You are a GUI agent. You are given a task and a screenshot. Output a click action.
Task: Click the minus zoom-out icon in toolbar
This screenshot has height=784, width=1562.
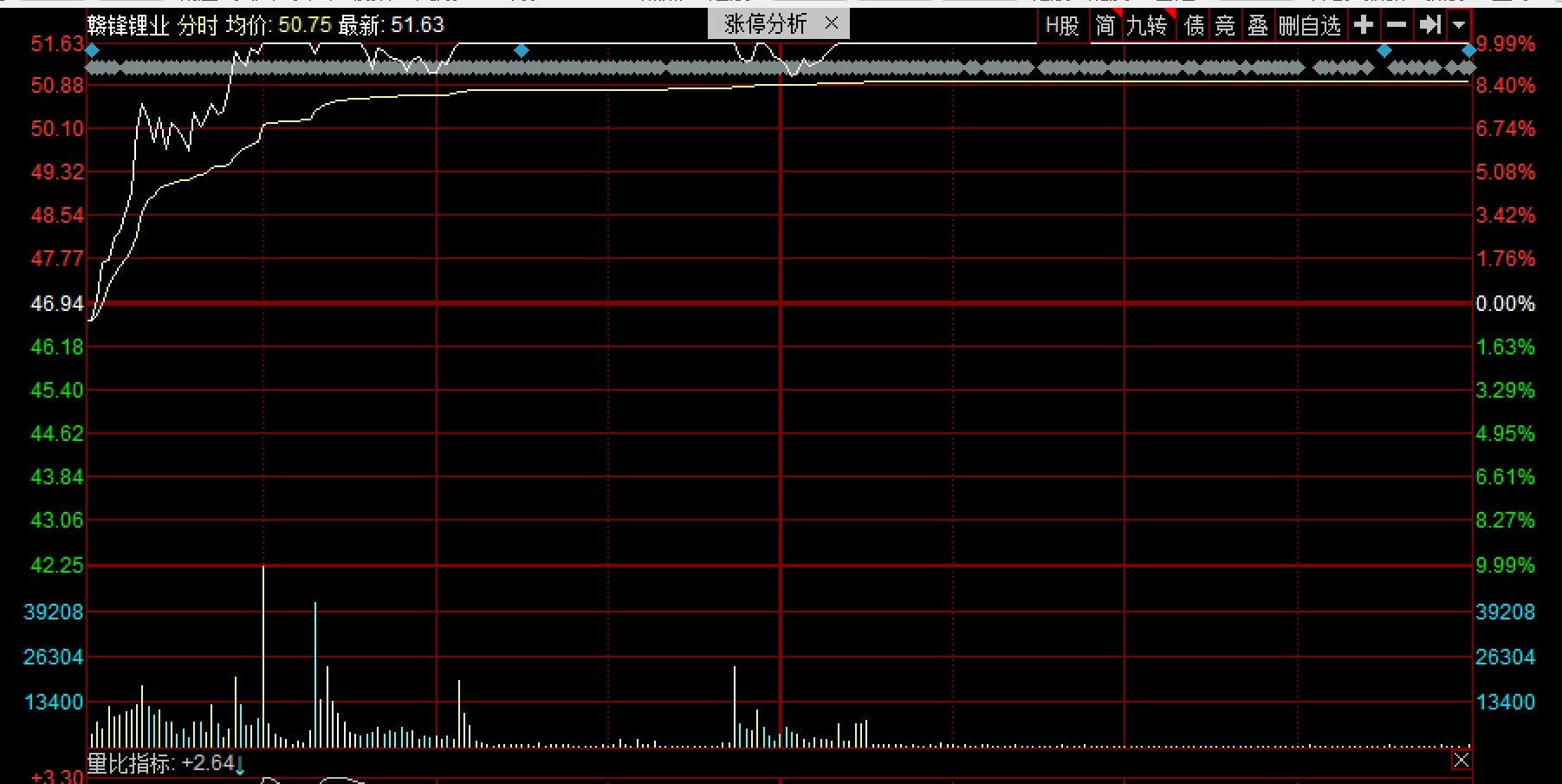[1396, 25]
